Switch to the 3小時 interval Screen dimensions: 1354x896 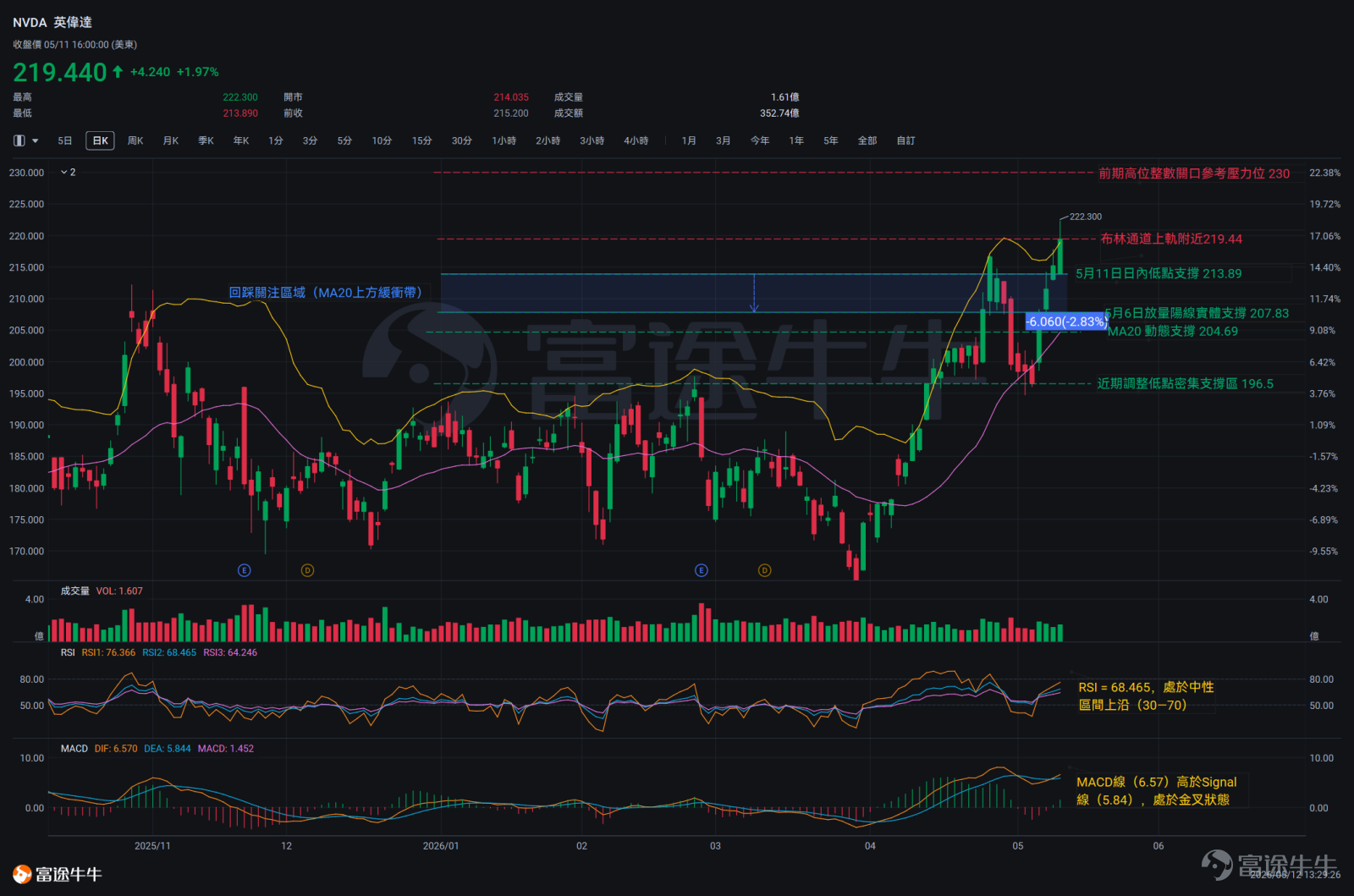592,140
